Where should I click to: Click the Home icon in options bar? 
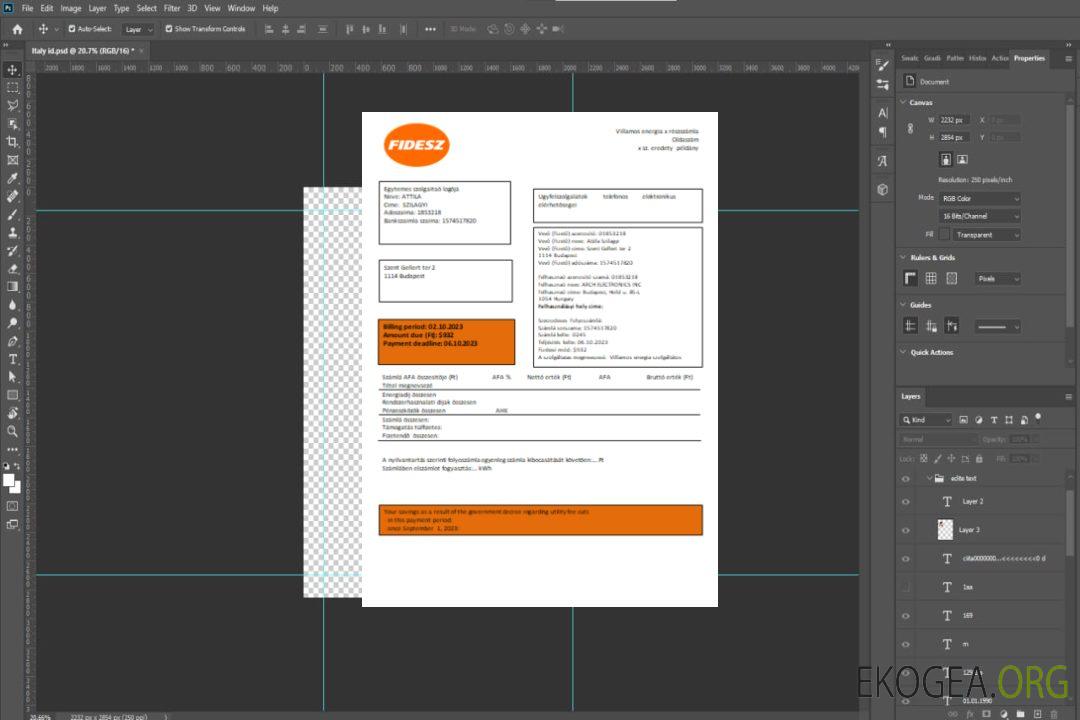[x=17, y=29]
